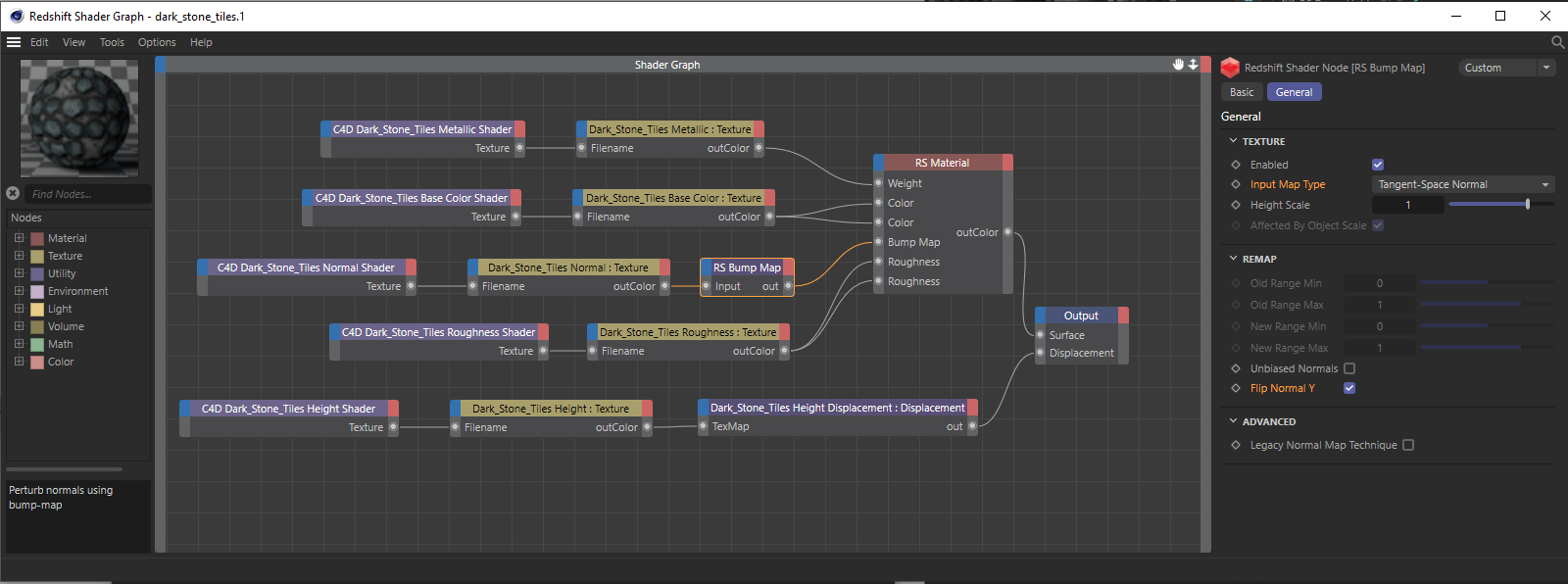Click the Height Scale slider handle
This screenshot has width=1568, height=584.
(x=1528, y=205)
